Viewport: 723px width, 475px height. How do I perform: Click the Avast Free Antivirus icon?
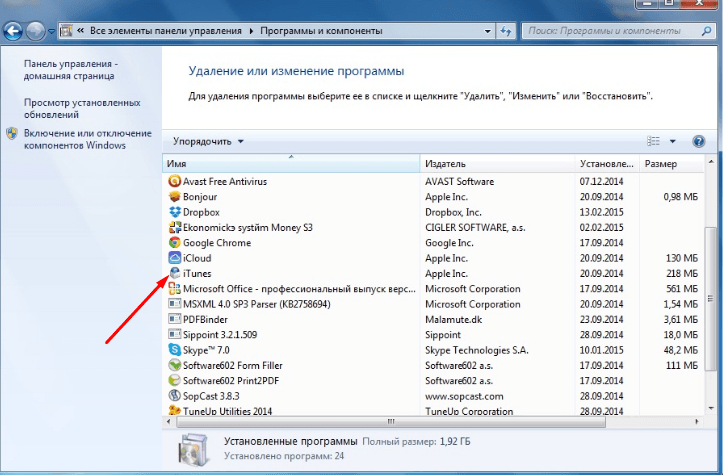(x=174, y=181)
